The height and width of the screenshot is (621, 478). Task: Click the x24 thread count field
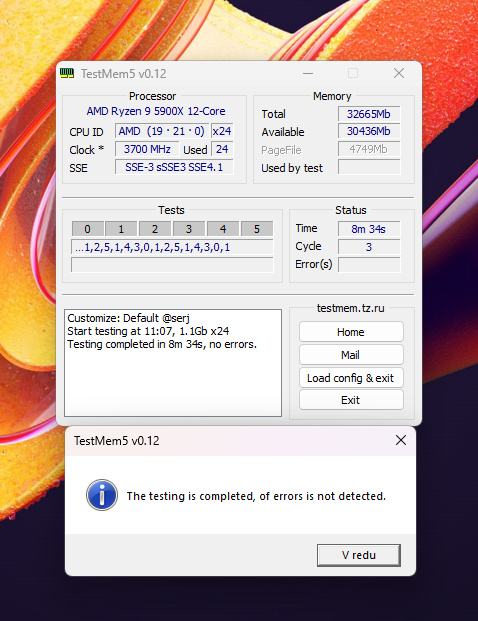tap(222, 131)
